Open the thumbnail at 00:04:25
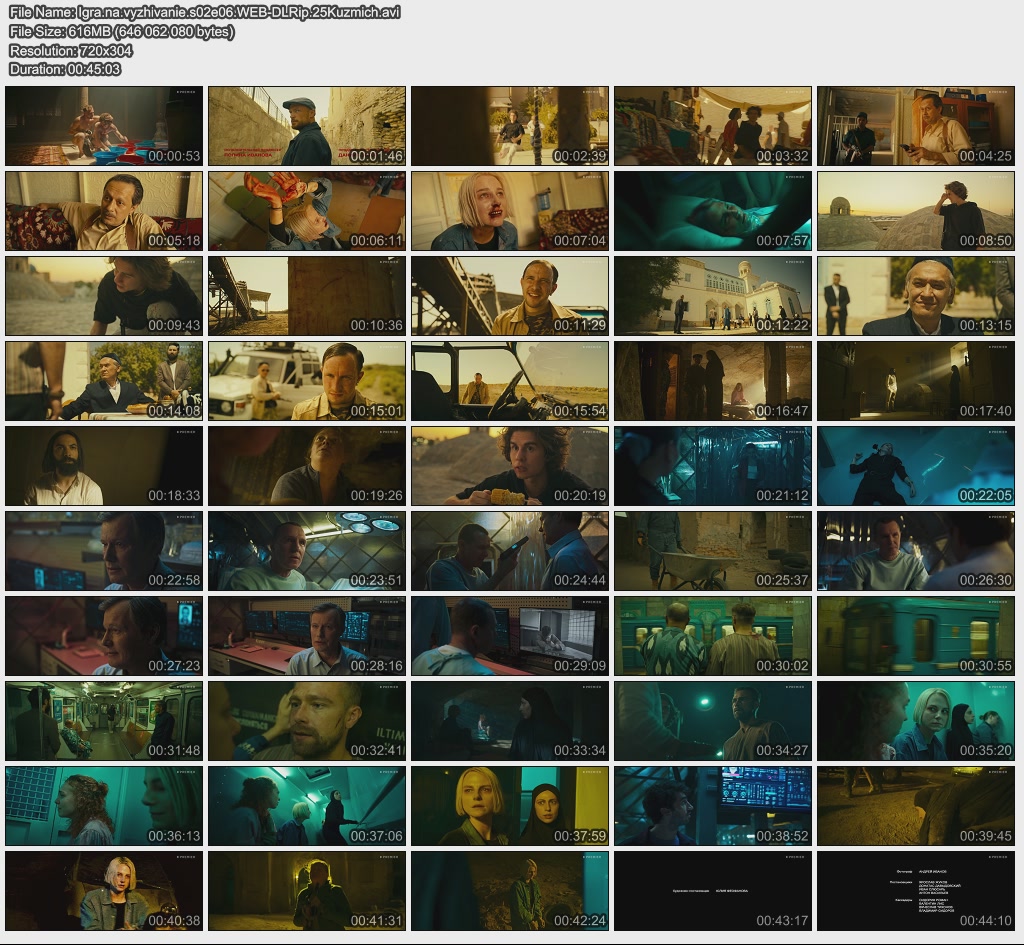 click(915, 126)
